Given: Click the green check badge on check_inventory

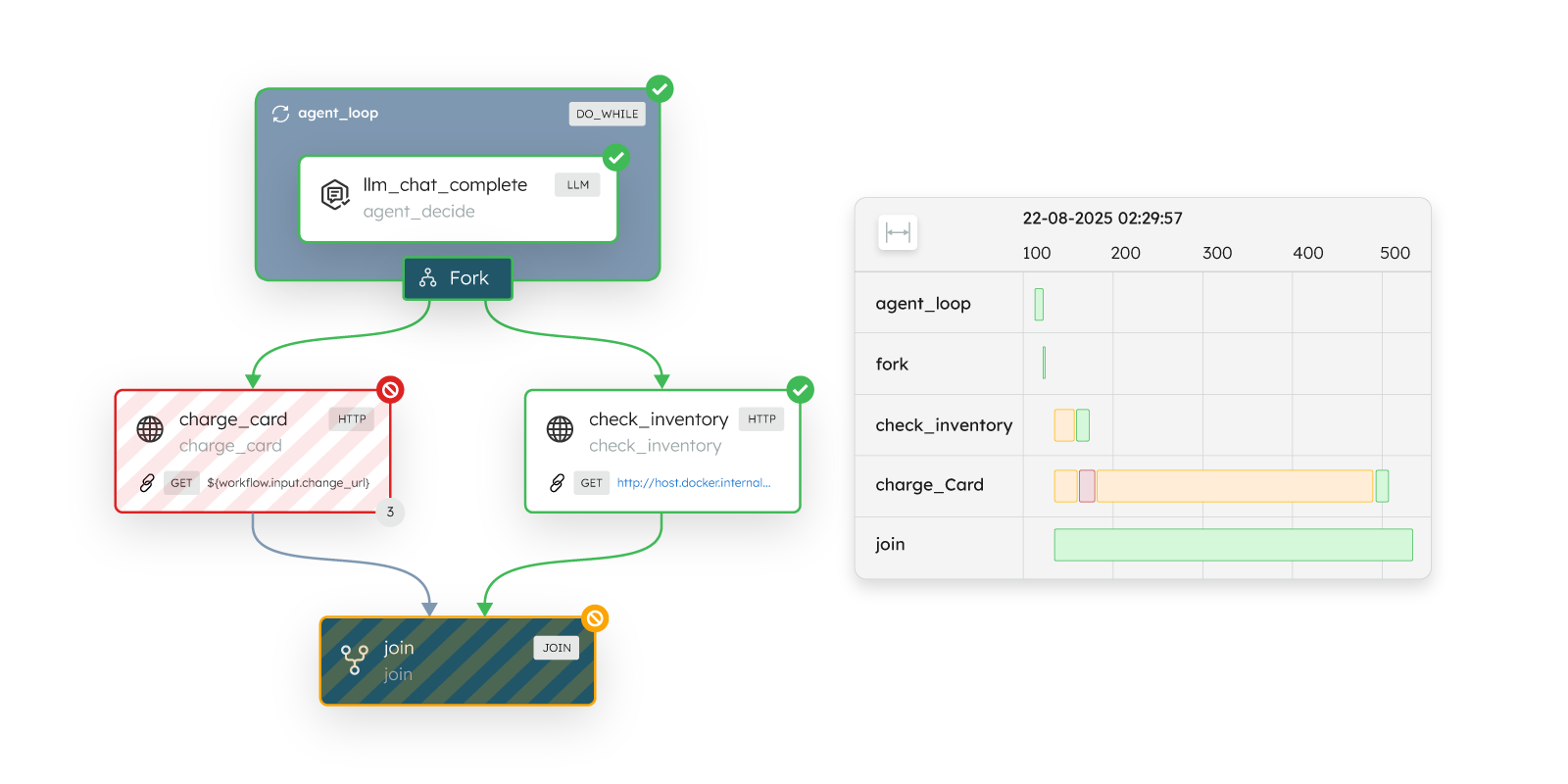Looking at the screenshot, I should pos(801,390).
